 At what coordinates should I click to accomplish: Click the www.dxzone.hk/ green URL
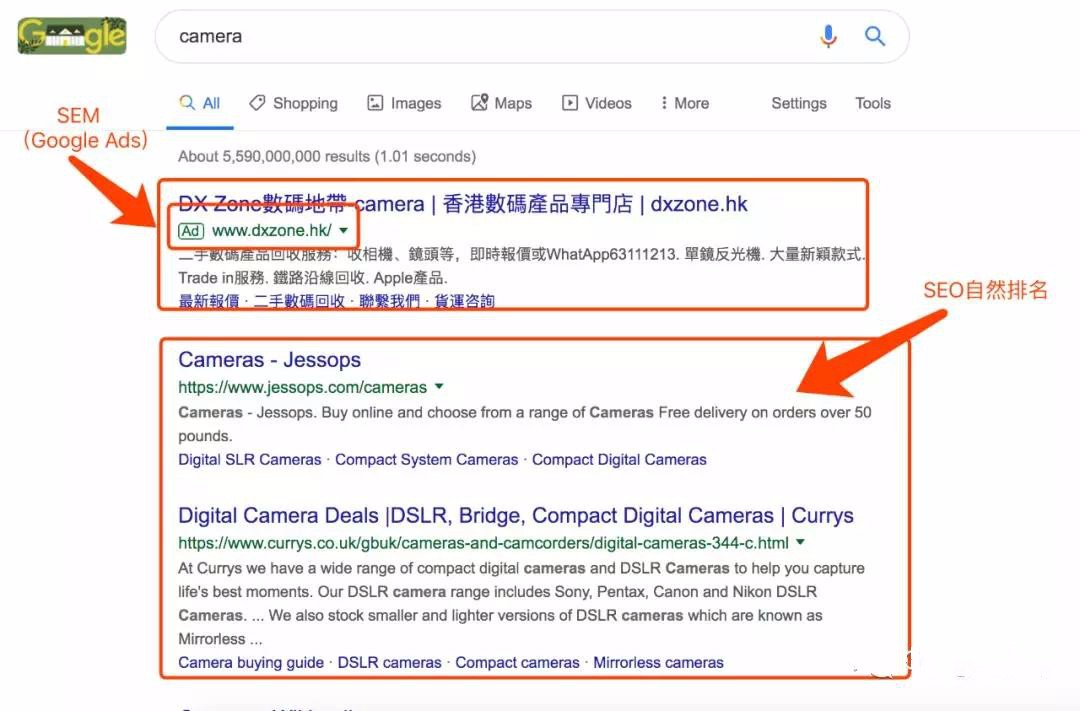pos(271,231)
